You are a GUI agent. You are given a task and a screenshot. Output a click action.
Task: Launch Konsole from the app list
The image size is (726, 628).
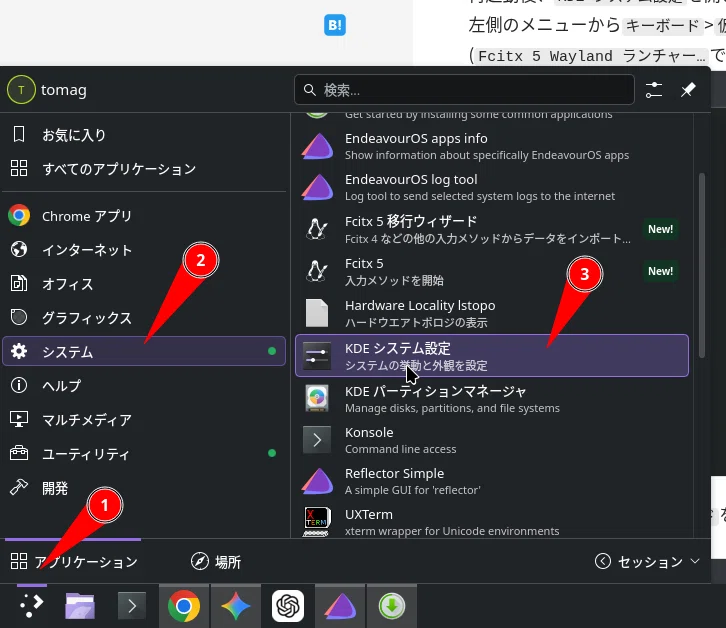(492, 440)
